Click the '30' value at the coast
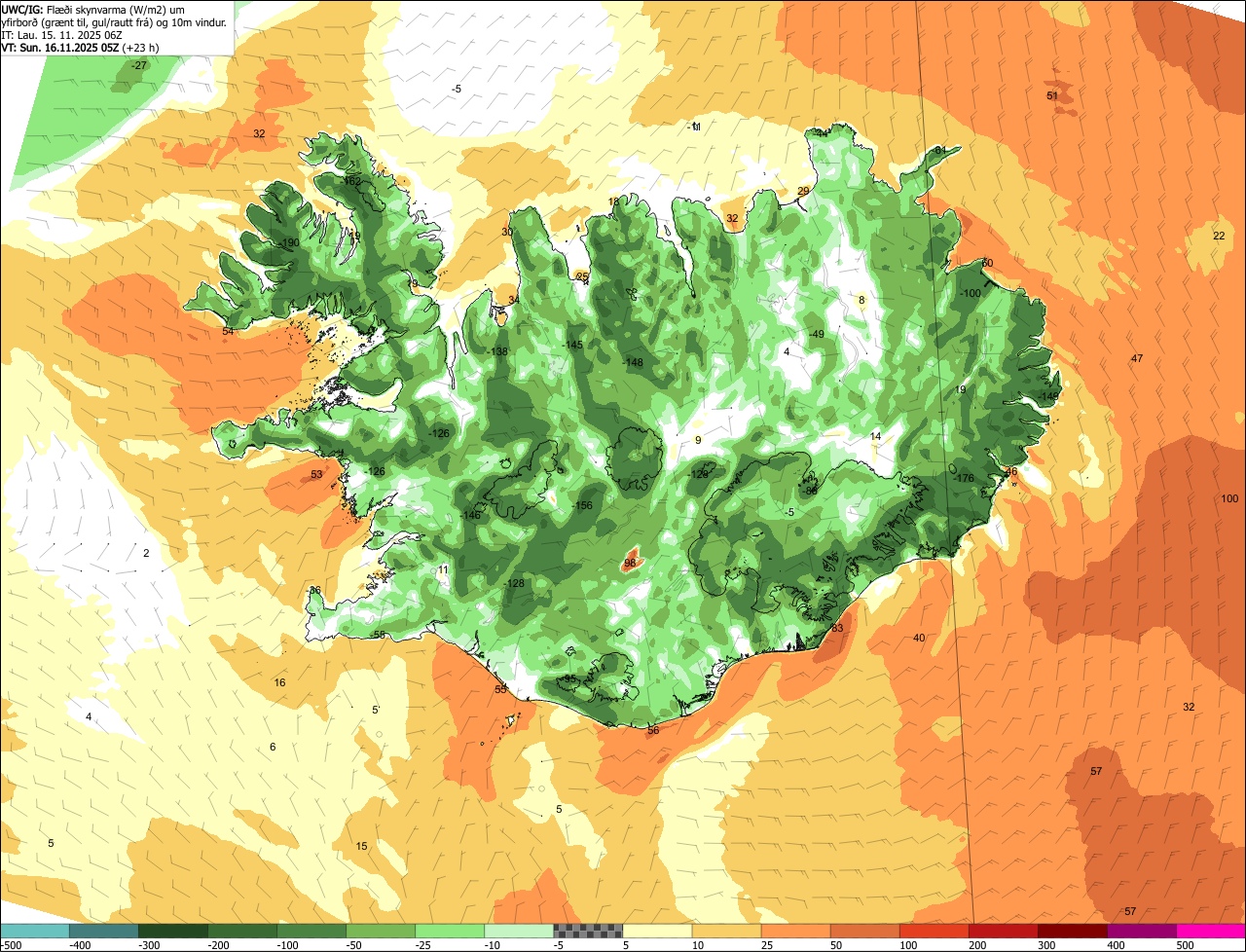The width and height of the screenshot is (1246, 952). point(507,232)
